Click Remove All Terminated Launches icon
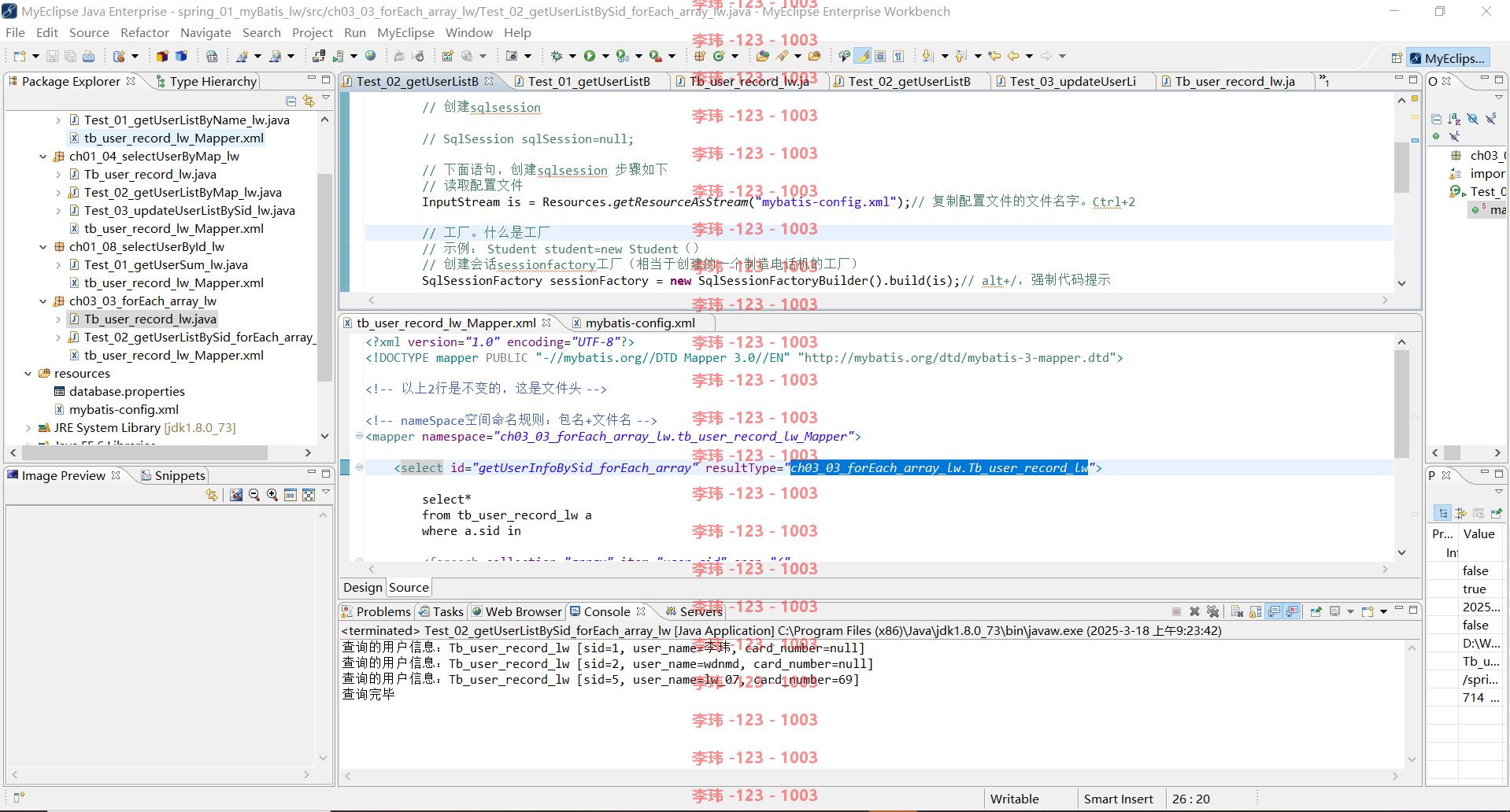Viewport: 1510px width, 812px height. [1212, 611]
